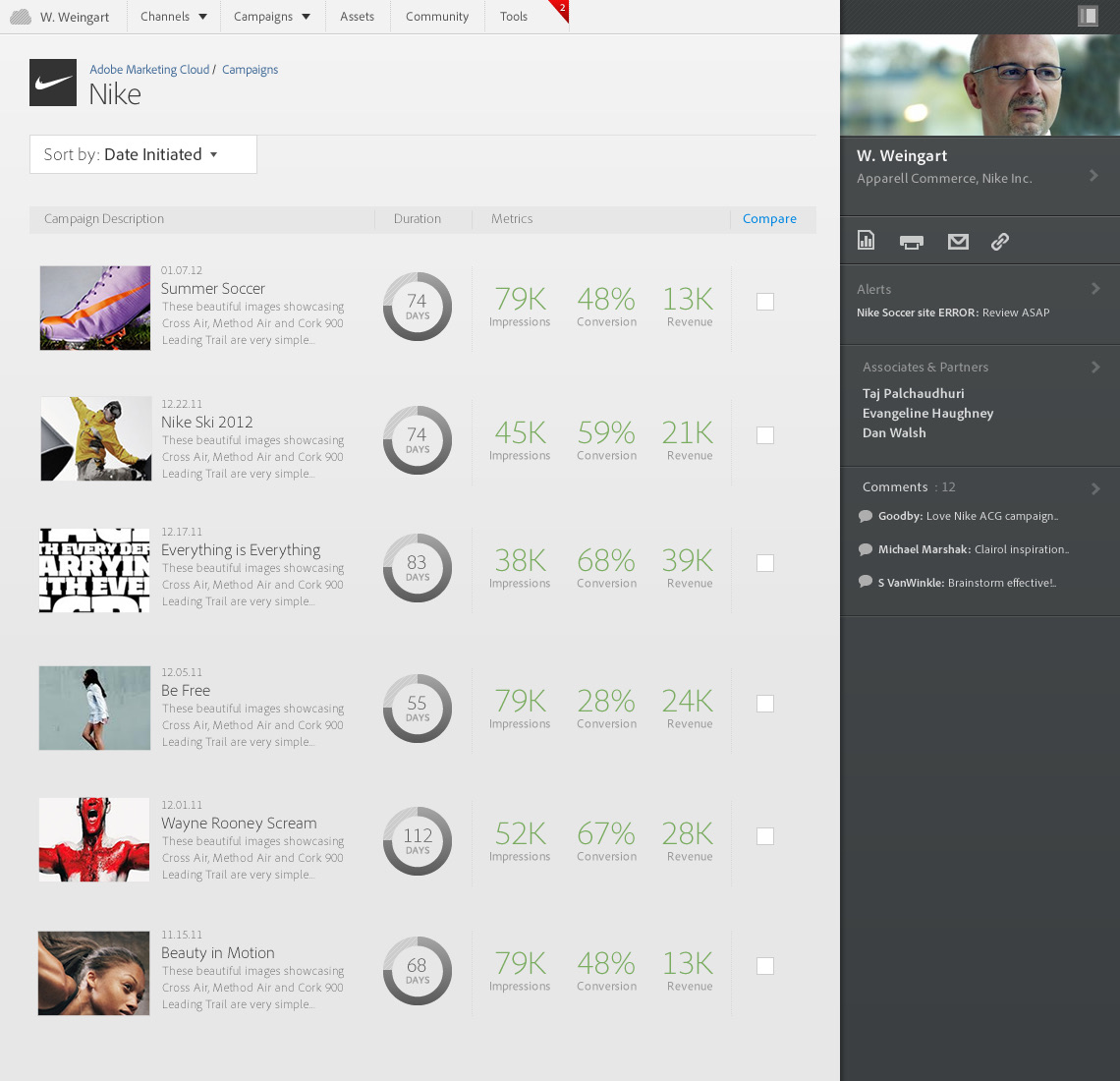
Task: Click 39K Revenue for Everything is Everything
Action: [688, 567]
